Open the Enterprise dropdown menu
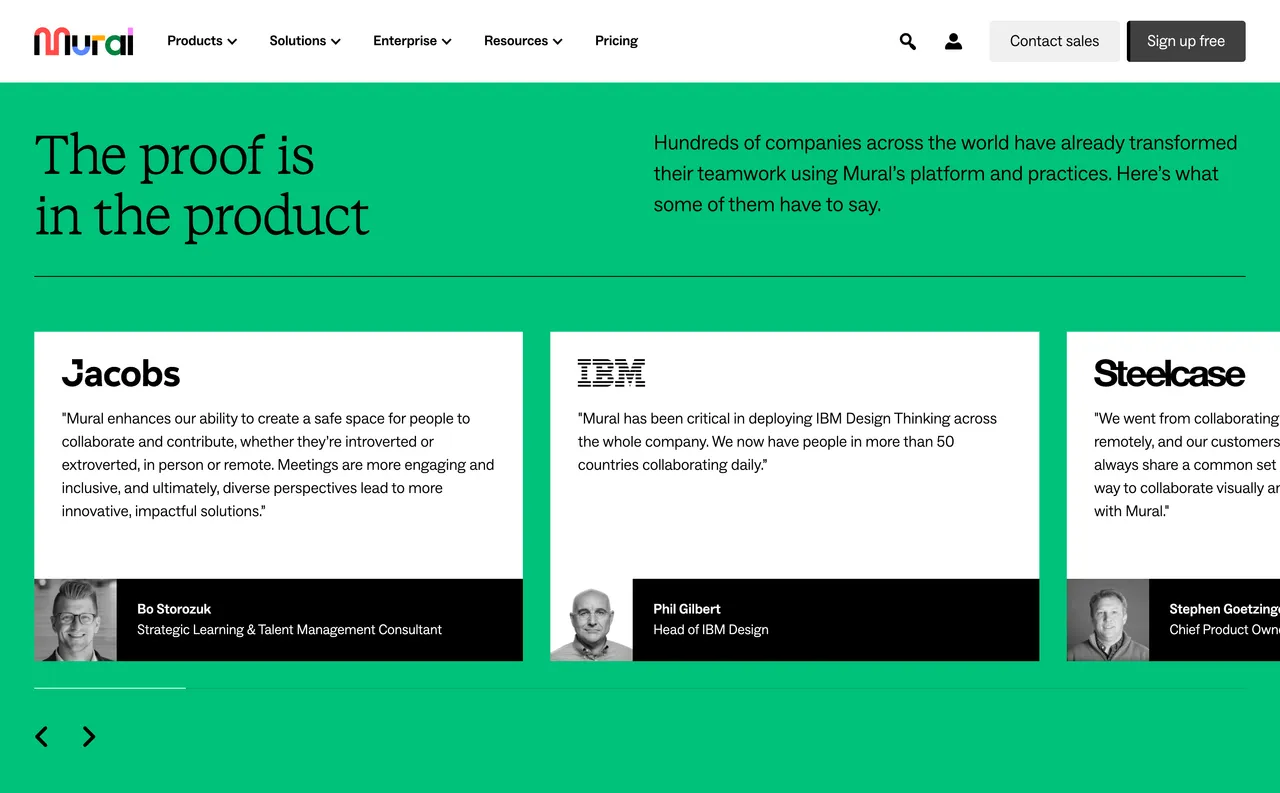 (412, 41)
